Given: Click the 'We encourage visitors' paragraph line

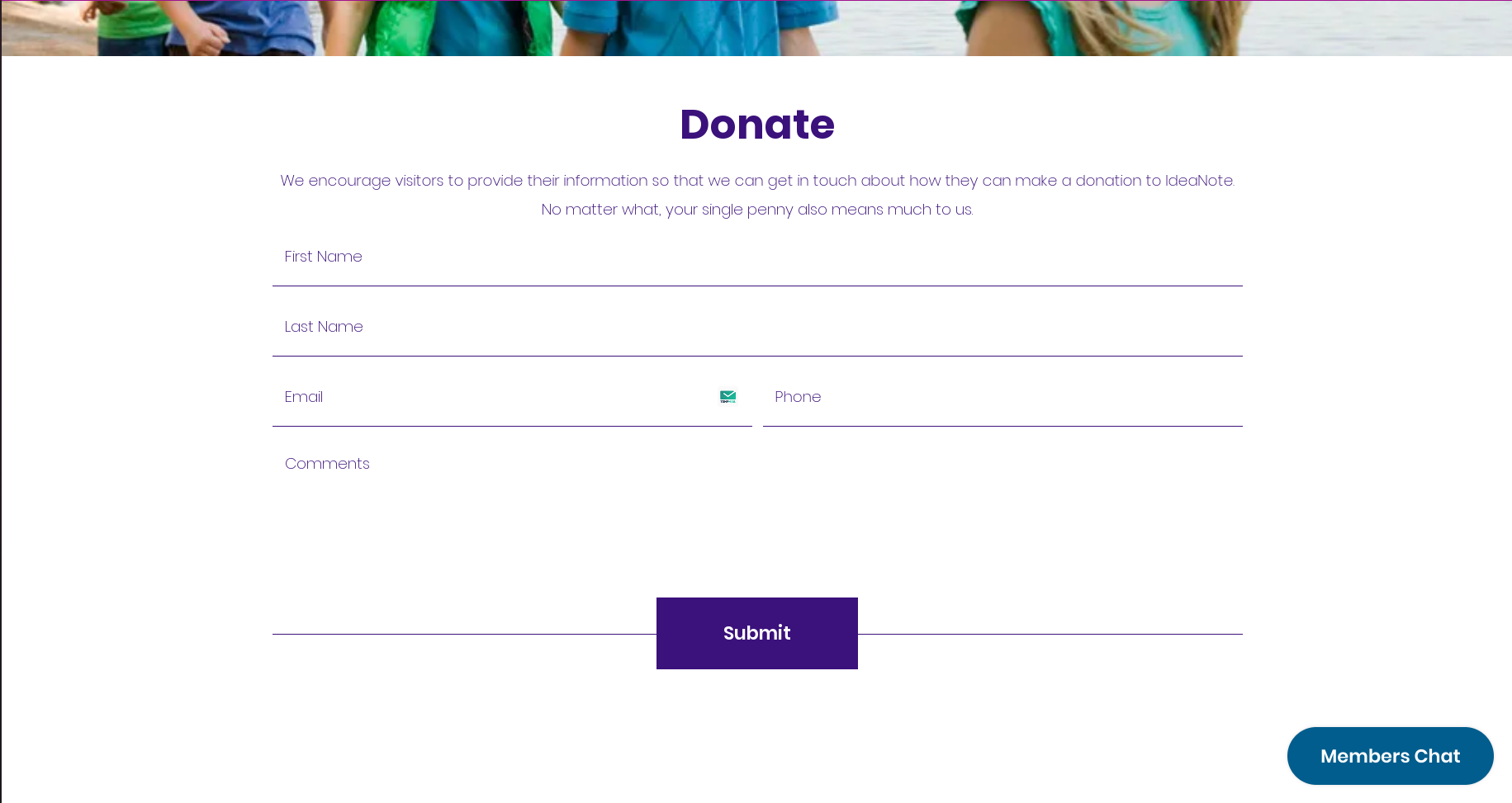Looking at the screenshot, I should (x=757, y=181).
